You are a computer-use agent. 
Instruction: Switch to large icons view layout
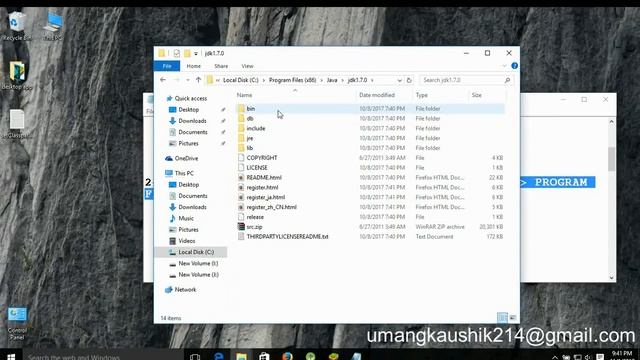[513, 318]
